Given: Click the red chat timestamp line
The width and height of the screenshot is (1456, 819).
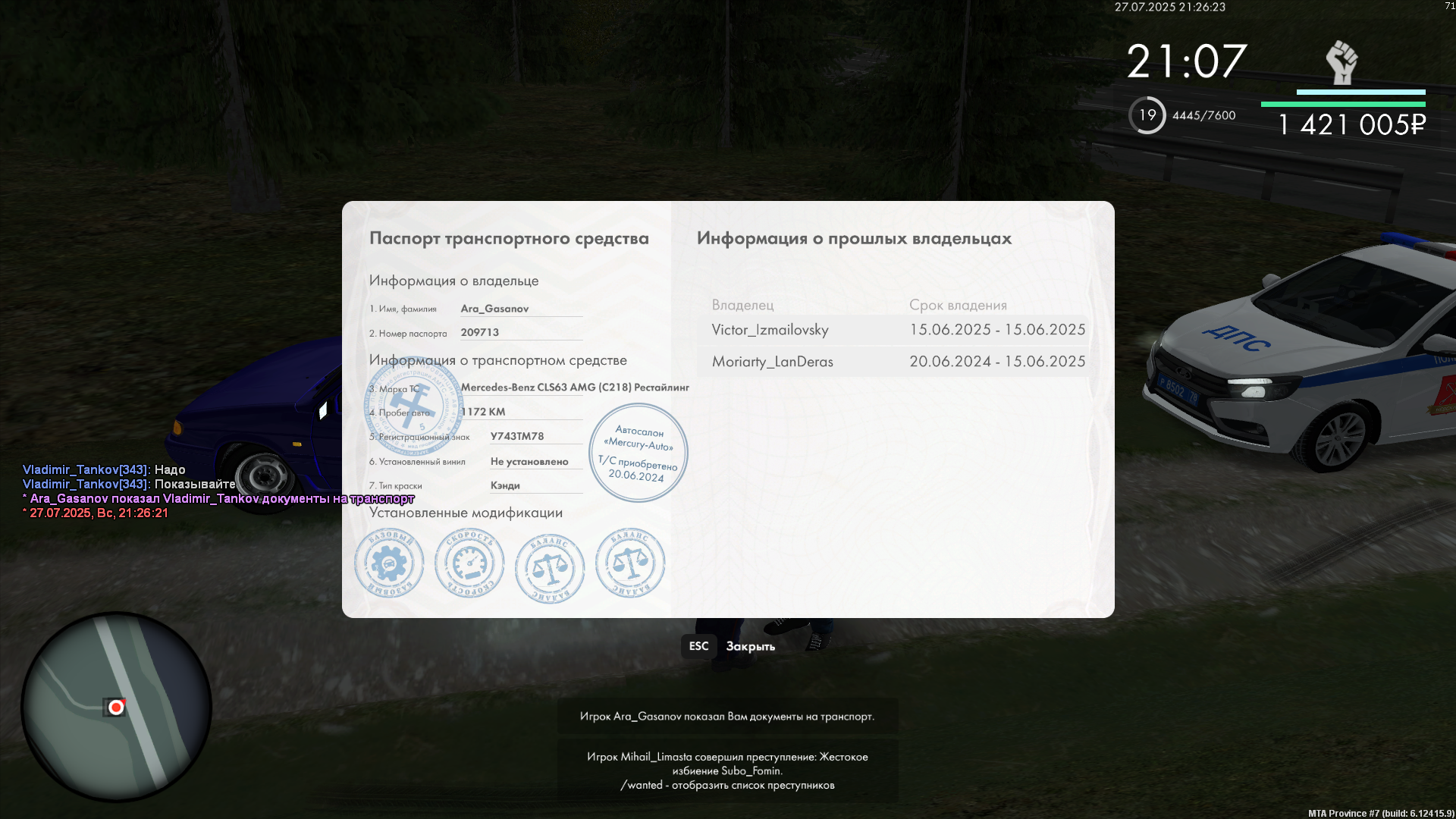Looking at the screenshot, I should pos(96,513).
